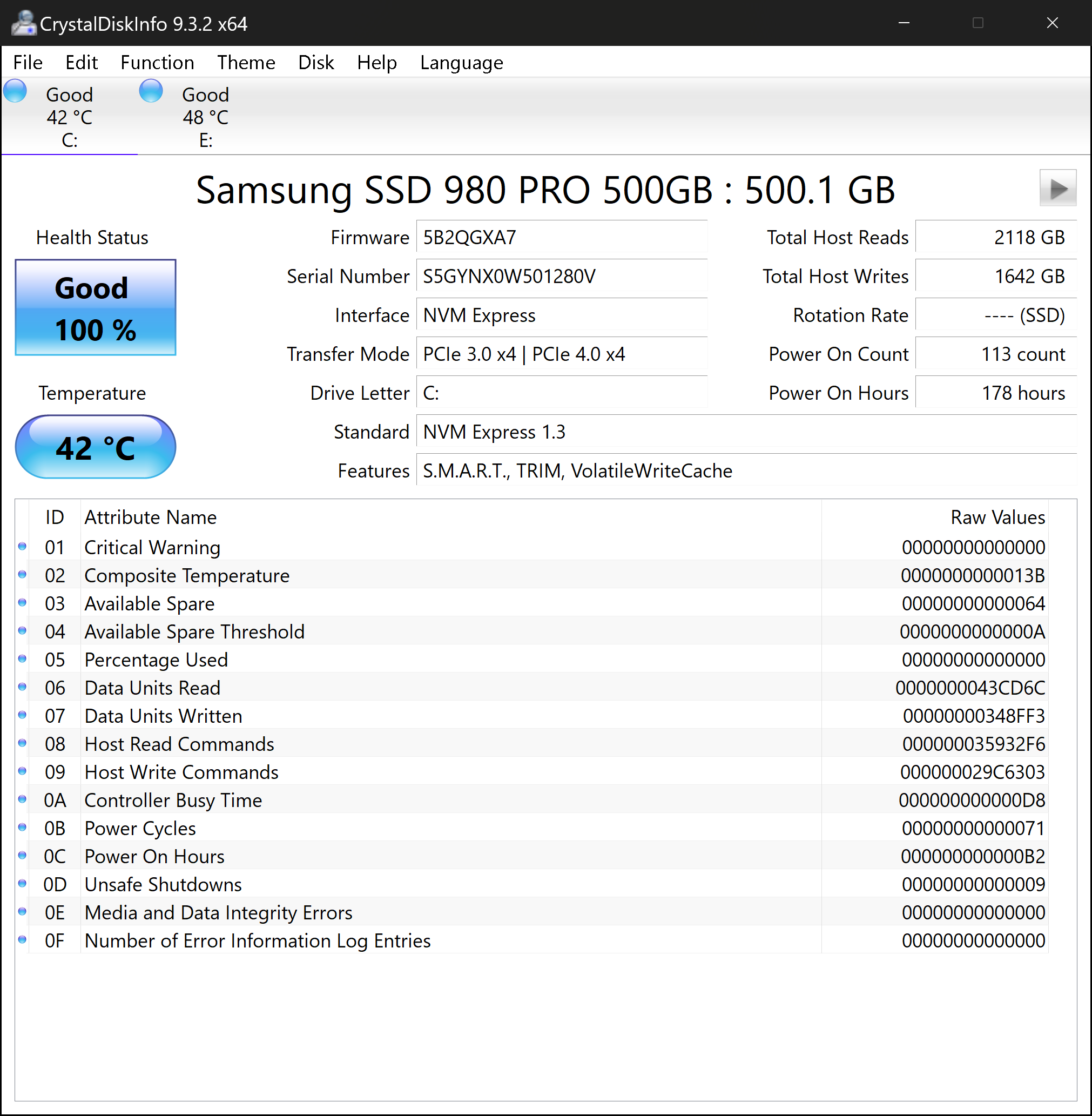This screenshot has height=1116, width=1092.
Task: Open the File menu
Action: 28,62
